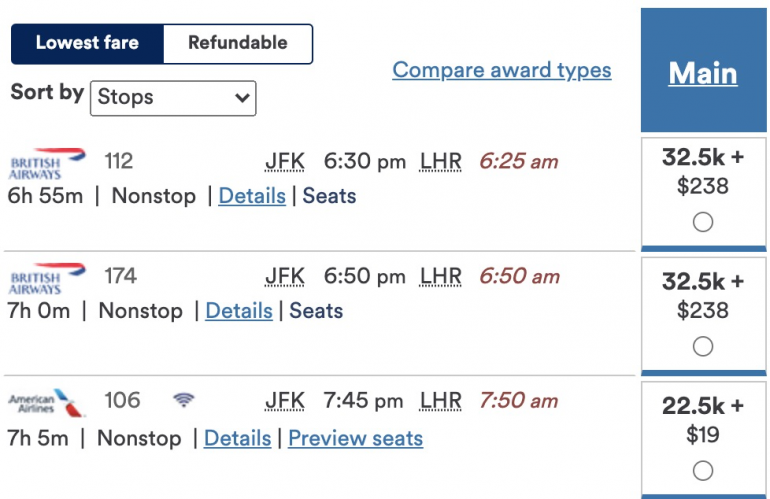Open Details for flight 174

click(x=239, y=311)
